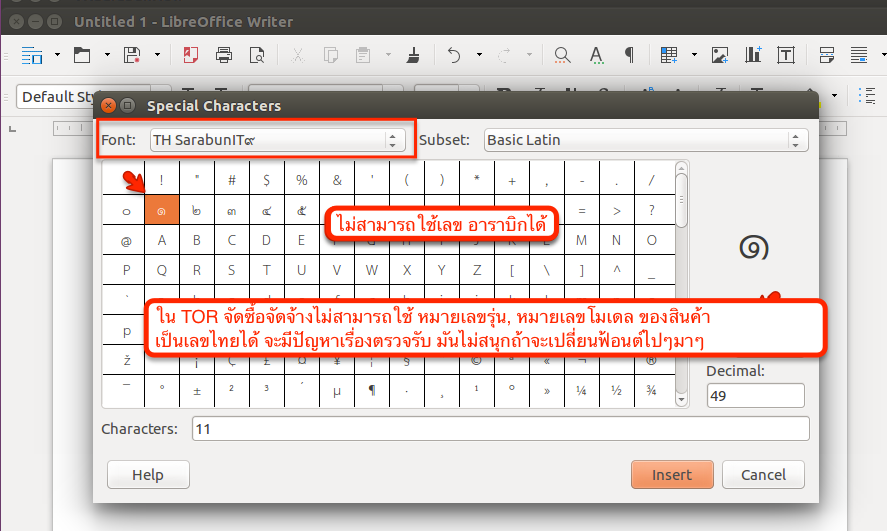
Task: Select the ± plus-minus character cell
Action: [197, 390]
